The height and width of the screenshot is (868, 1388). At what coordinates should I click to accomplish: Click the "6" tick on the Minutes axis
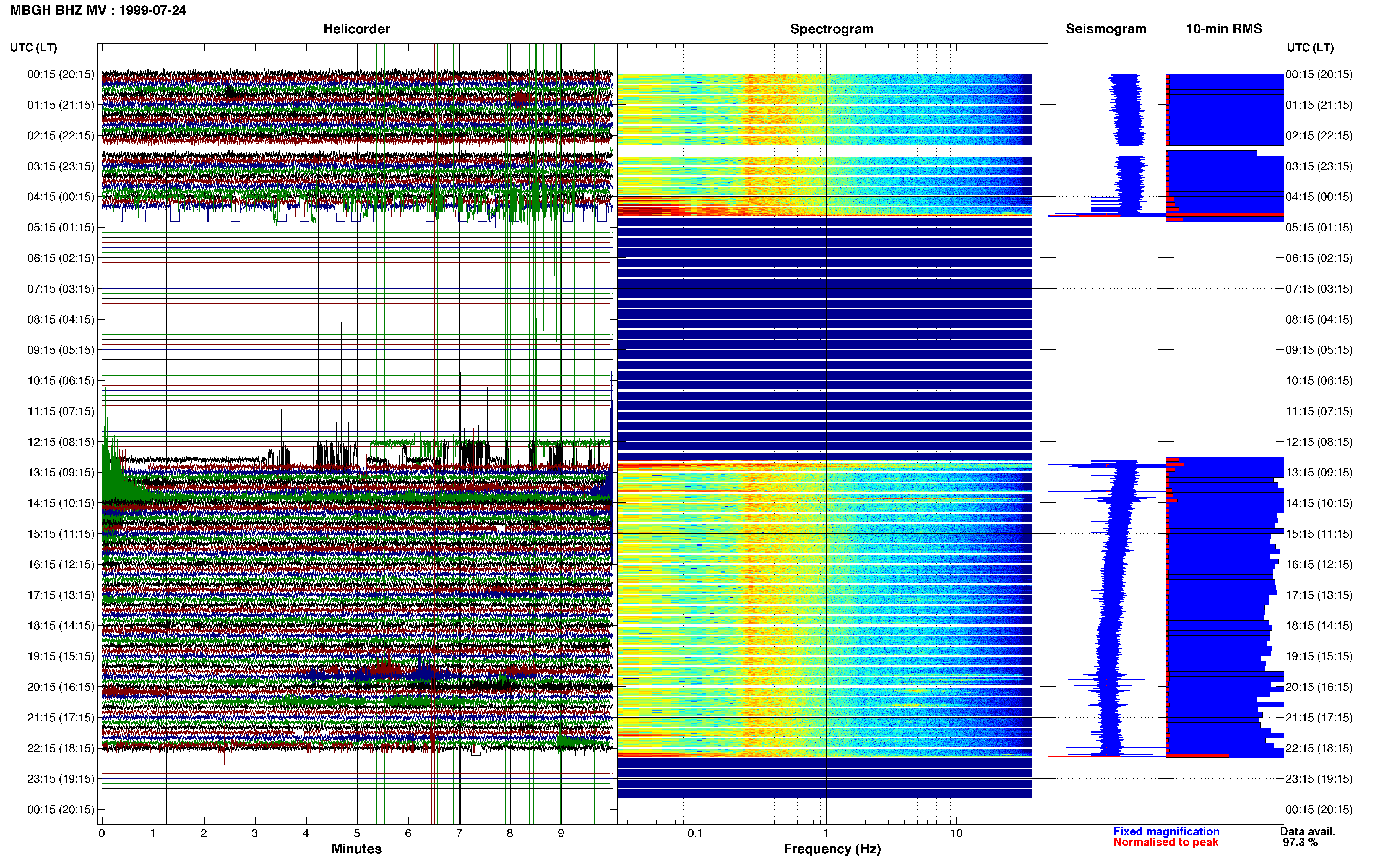point(408,833)
